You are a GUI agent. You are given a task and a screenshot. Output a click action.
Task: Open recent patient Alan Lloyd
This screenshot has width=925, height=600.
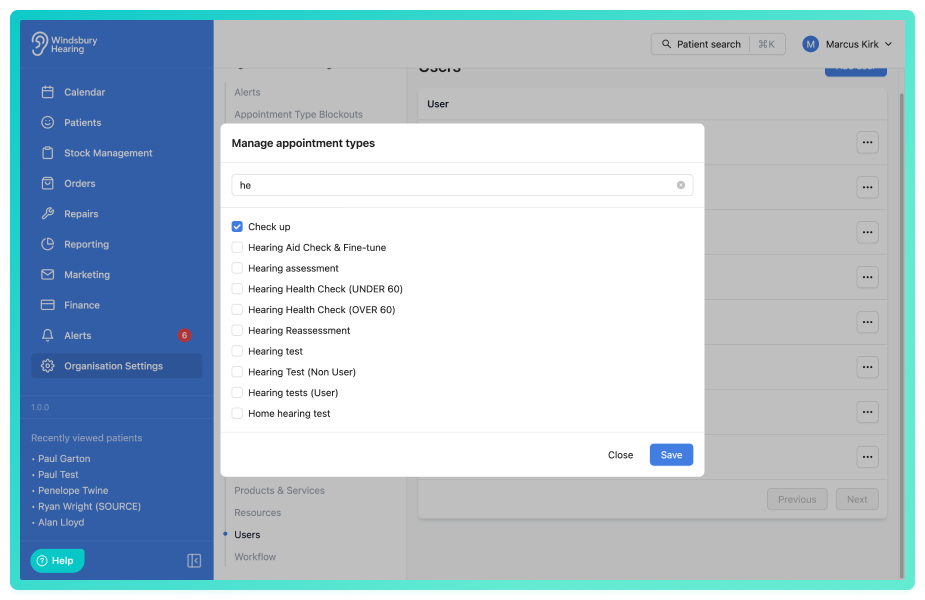[61, 522]
